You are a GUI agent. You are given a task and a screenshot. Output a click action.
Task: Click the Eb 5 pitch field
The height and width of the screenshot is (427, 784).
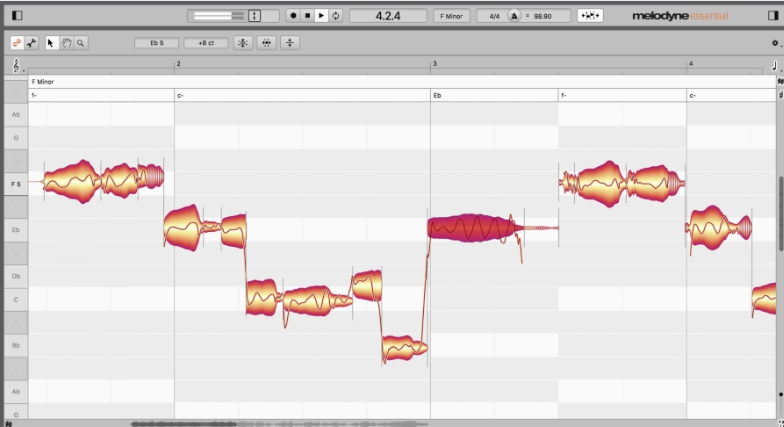[x=158, y=43]
